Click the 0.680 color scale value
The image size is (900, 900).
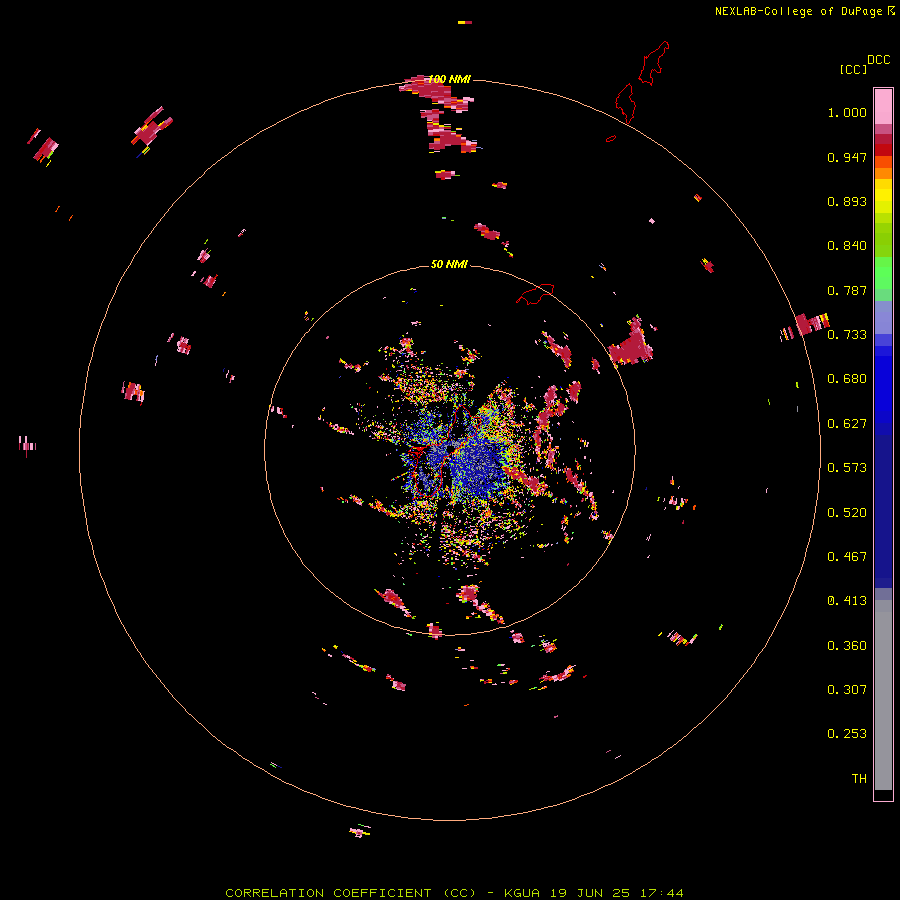[x=847, y=379]
